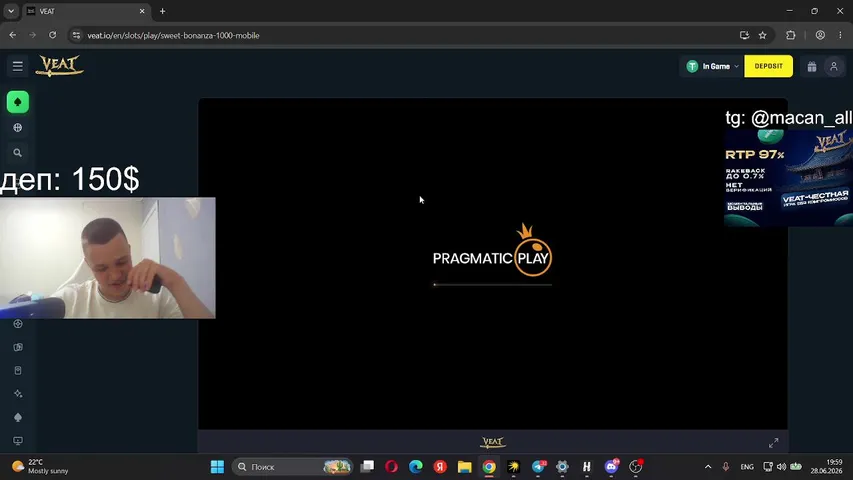
Task: Click the green spade casino icon
Action: pos(18,102)
